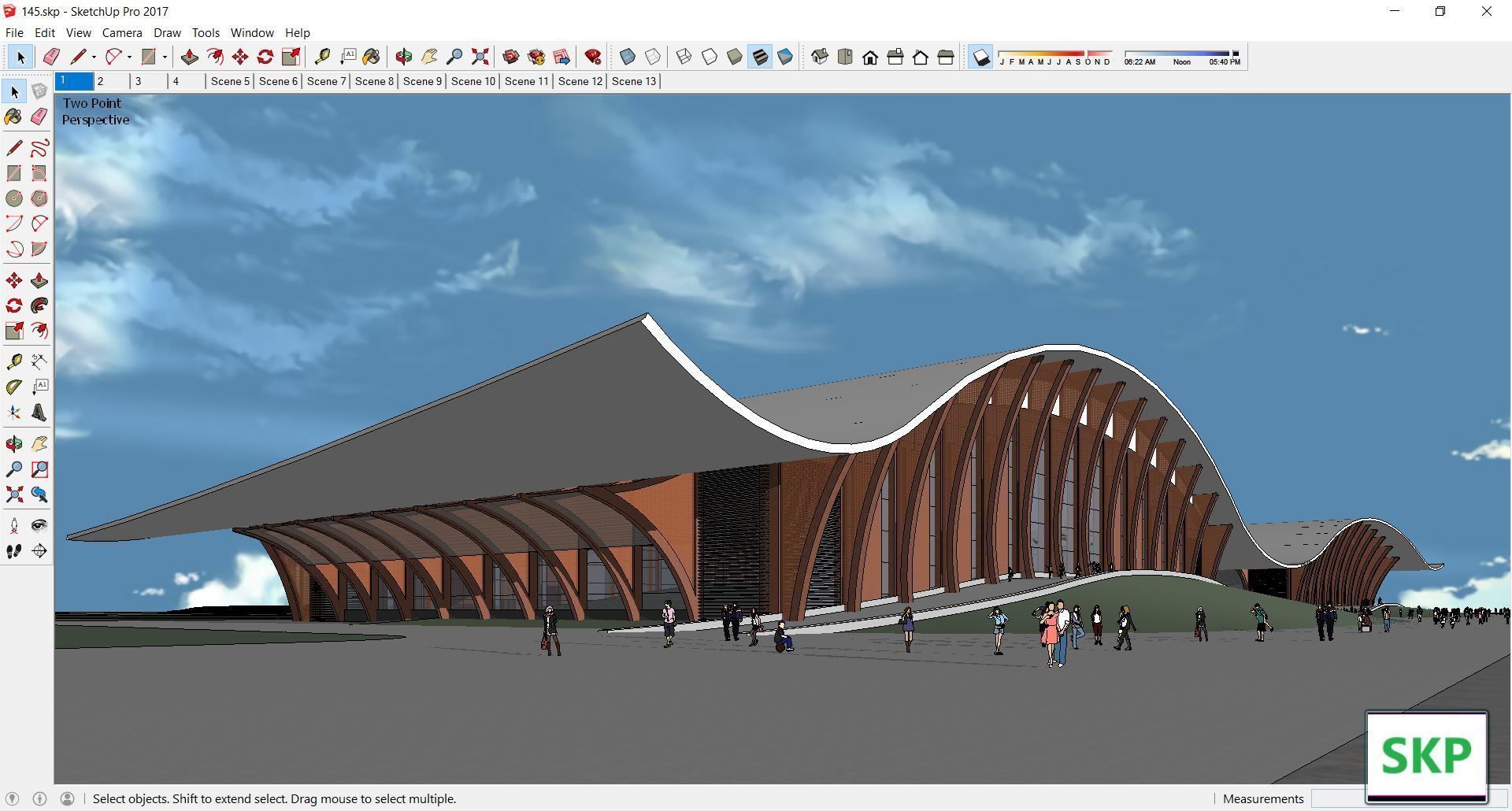Open the Help menu
The height and width of the screenshot is (811, 1512).
click(297, 32)
